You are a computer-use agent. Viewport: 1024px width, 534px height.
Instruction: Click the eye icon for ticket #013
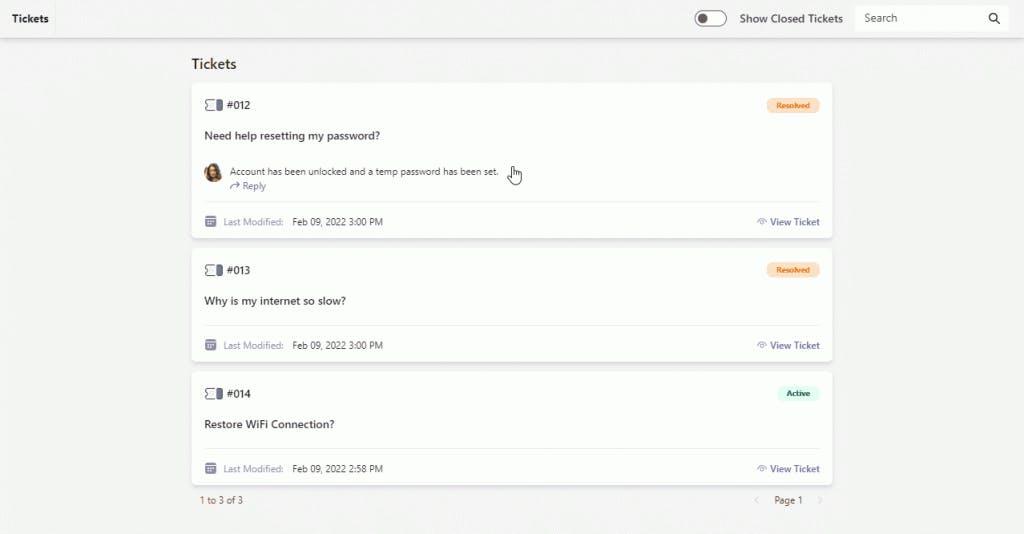tap(762, 346)
